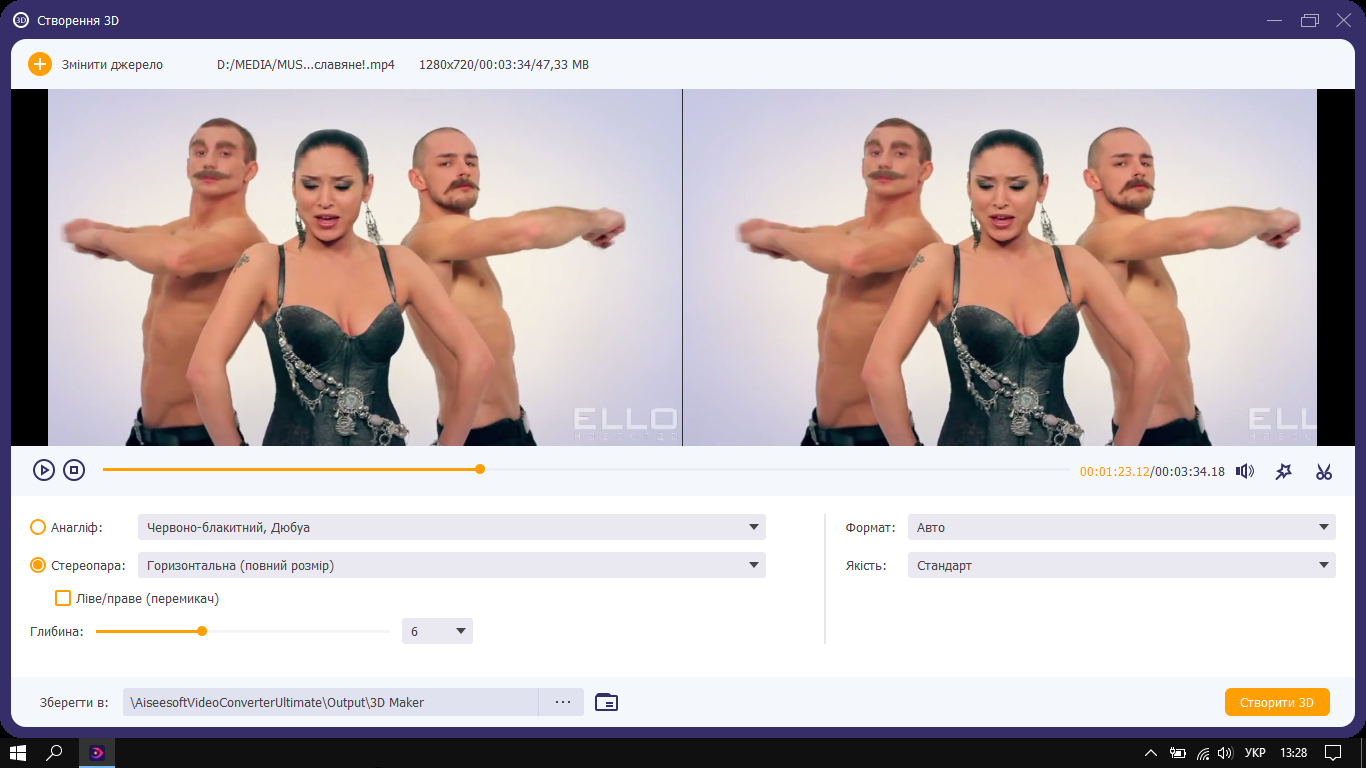Open the Windows Start menu
1366x768 pixels.
pyautogui.click(x=17, y=753)
